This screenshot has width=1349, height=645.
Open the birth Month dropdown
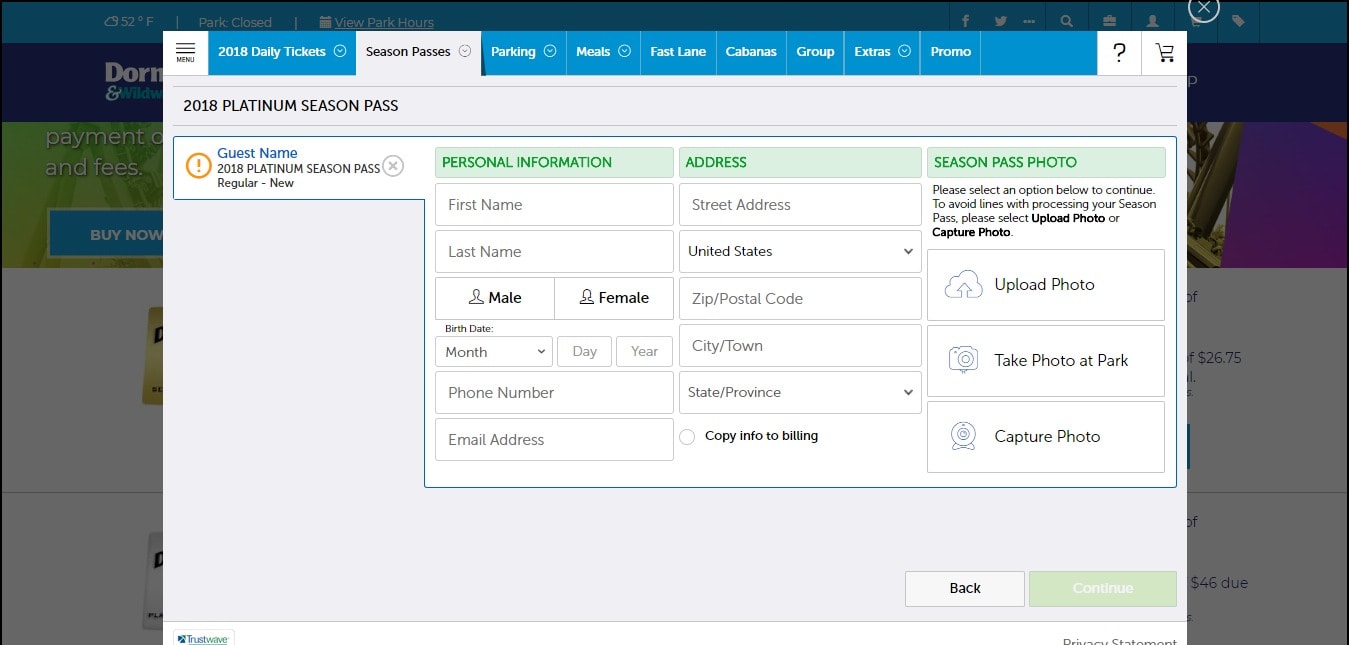pos(494,351)
